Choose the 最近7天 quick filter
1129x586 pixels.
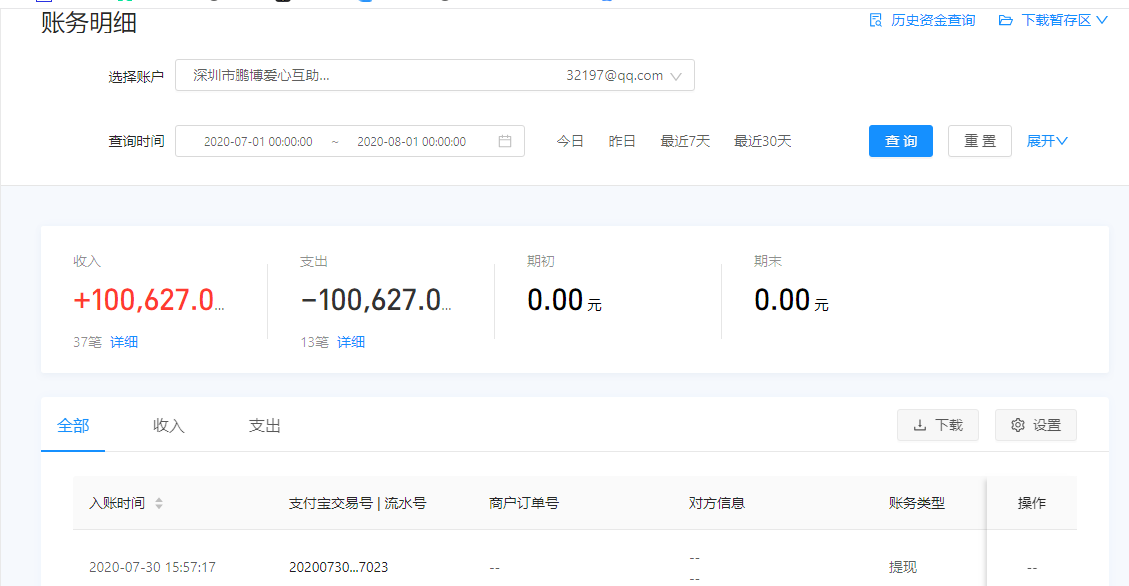coord(685,141)
